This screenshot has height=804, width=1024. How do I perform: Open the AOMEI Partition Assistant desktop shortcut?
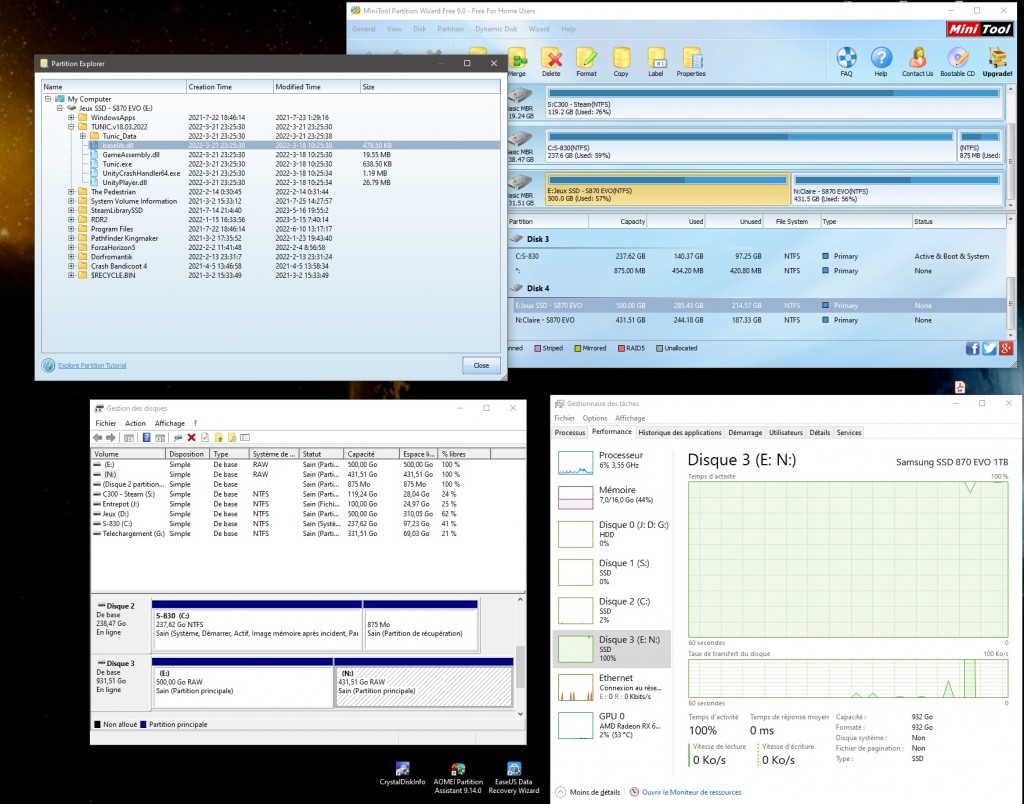tap(458, 778)
